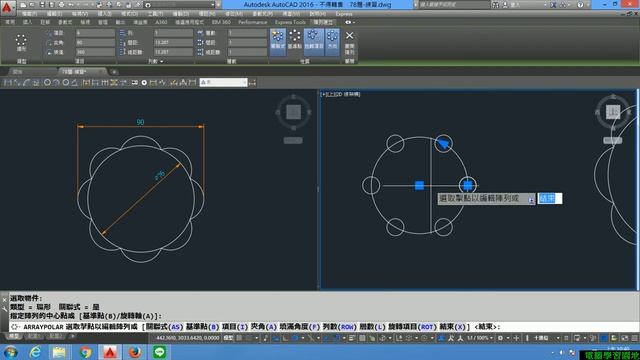Open Dimension Style manager icon beside dropdown
This screenshot has height=360, width=640.
[x=252, y=82]
